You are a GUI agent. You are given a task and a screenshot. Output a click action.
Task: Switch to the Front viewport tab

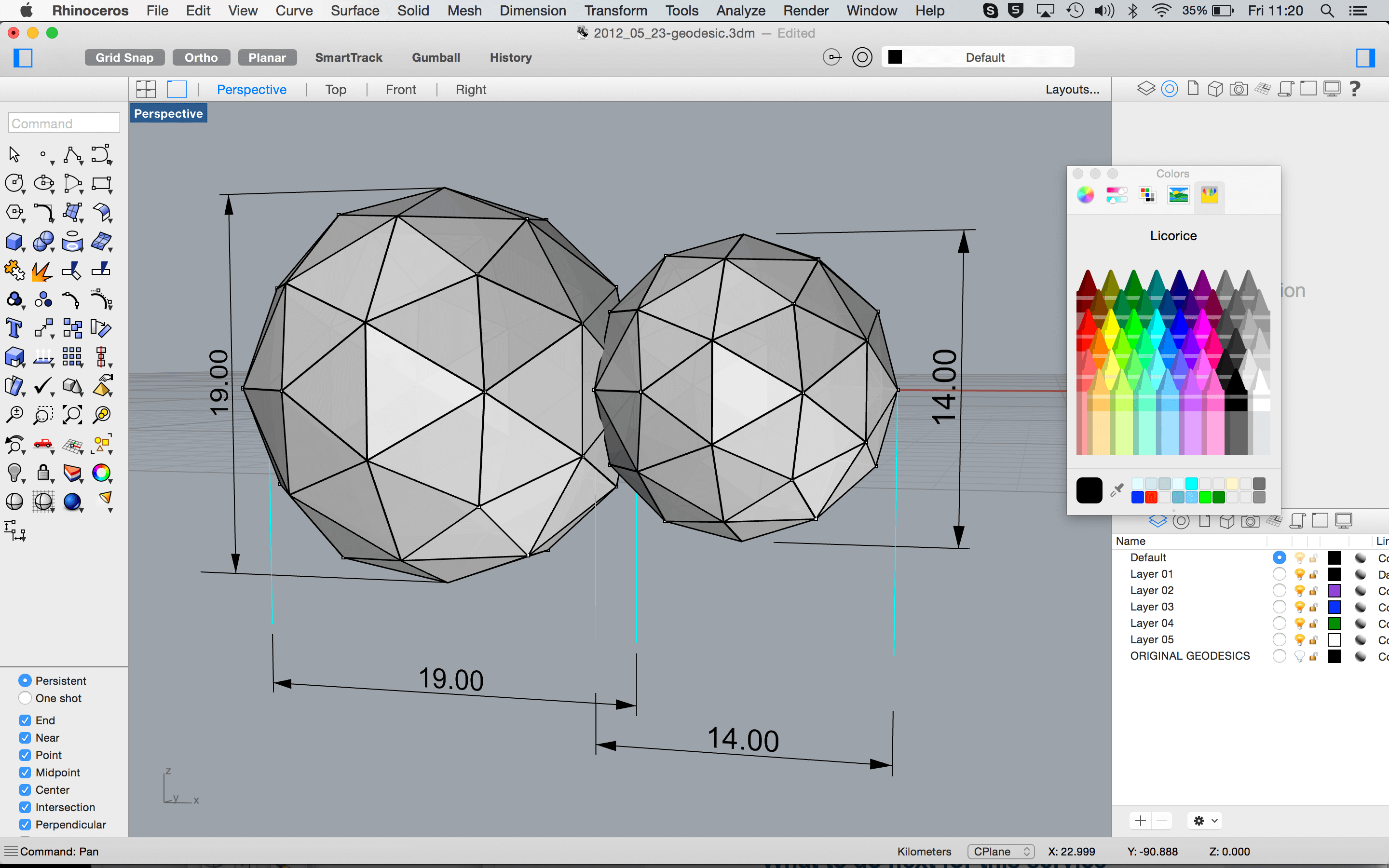(401, 90)
